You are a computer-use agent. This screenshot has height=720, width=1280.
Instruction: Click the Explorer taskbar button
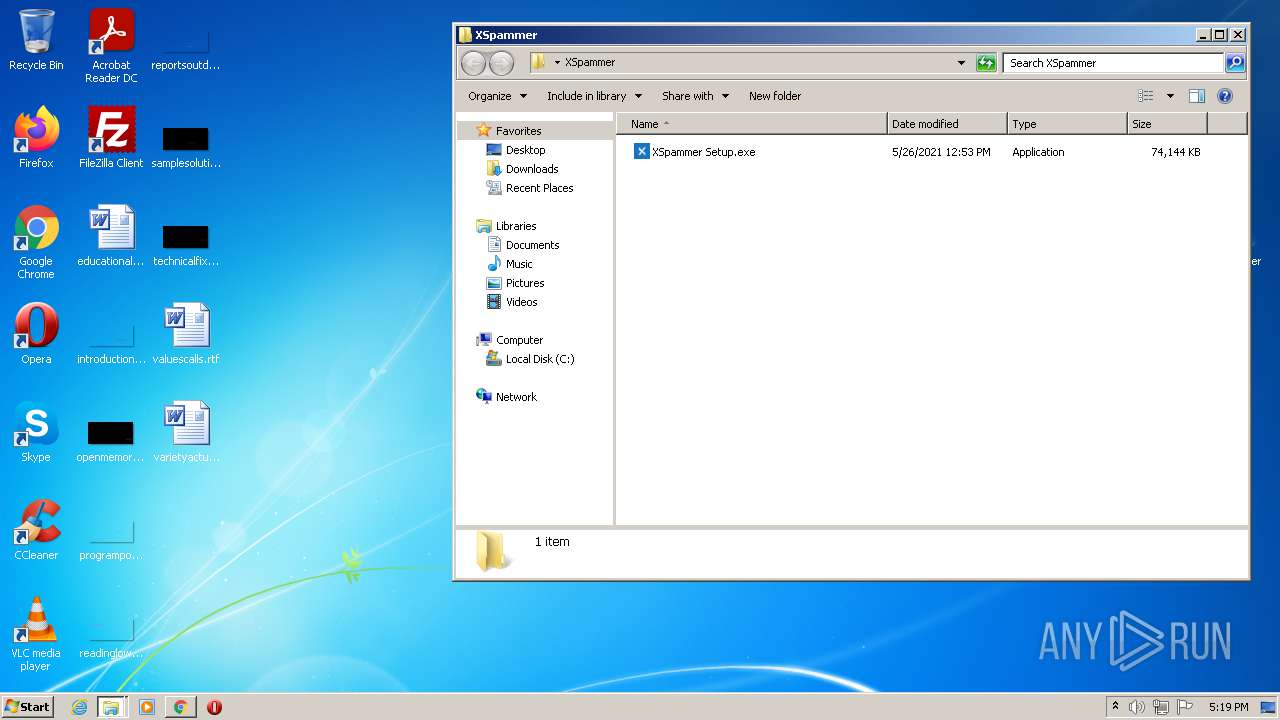[111, 707]
